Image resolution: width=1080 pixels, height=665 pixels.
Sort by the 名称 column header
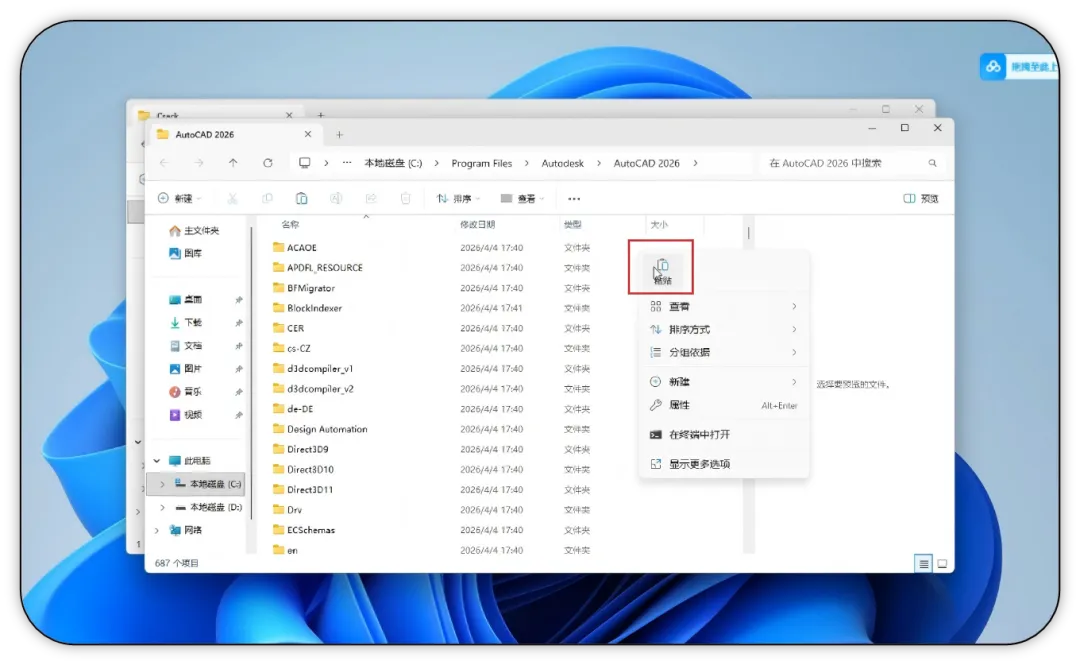(x=290, y=225)
